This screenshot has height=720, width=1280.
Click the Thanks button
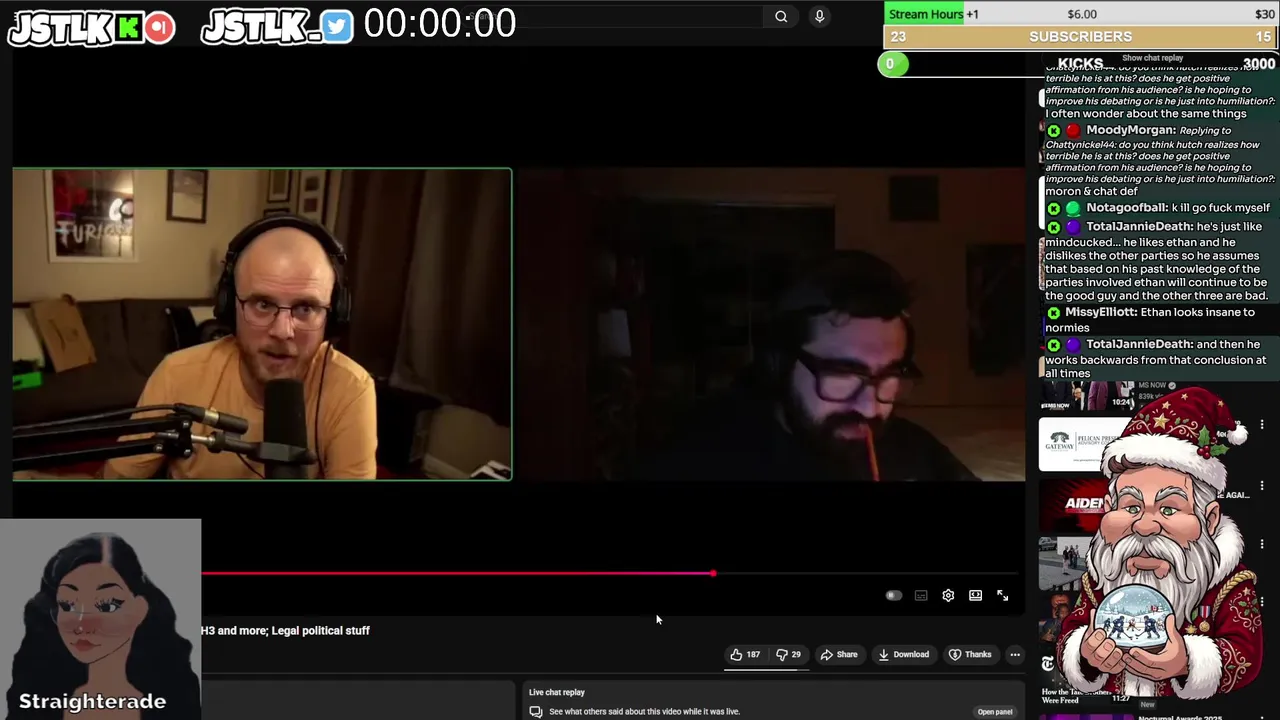970,654
